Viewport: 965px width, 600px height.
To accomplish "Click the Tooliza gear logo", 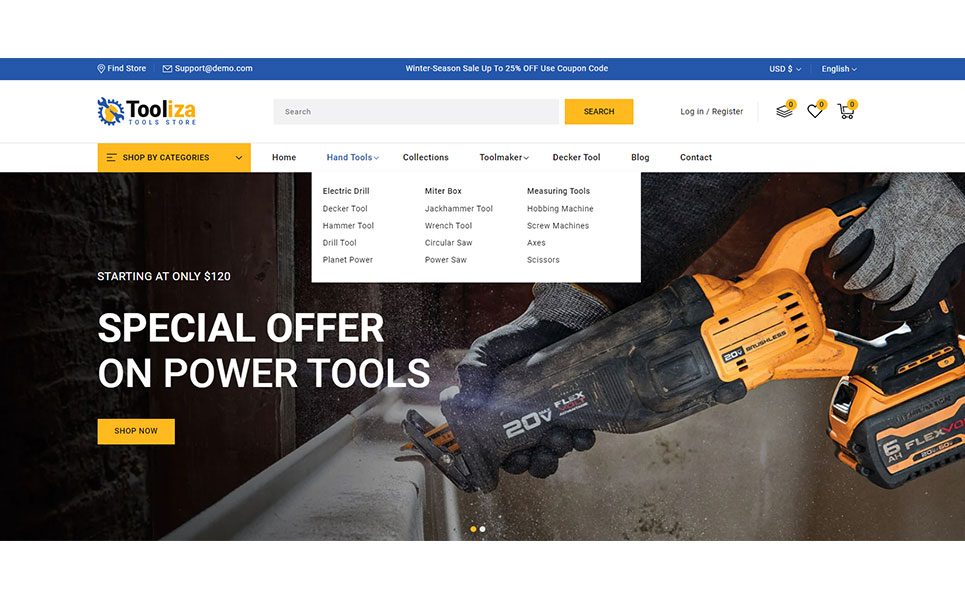I will point(111,111).
